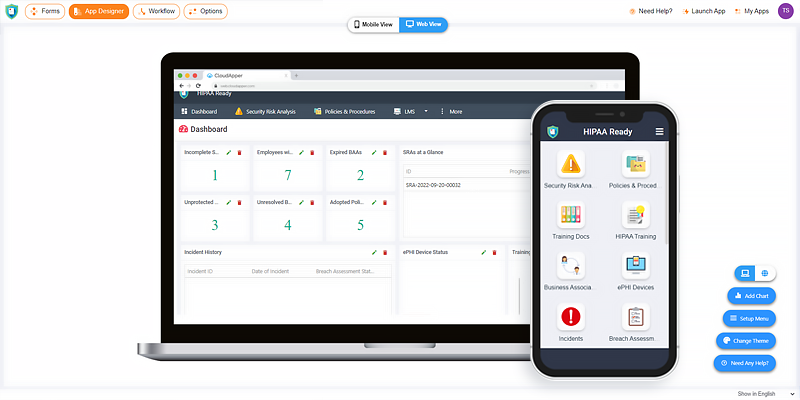Viewport: 800px width, 400px height.
Task: Open My Apps
Action: click(752, 11)
